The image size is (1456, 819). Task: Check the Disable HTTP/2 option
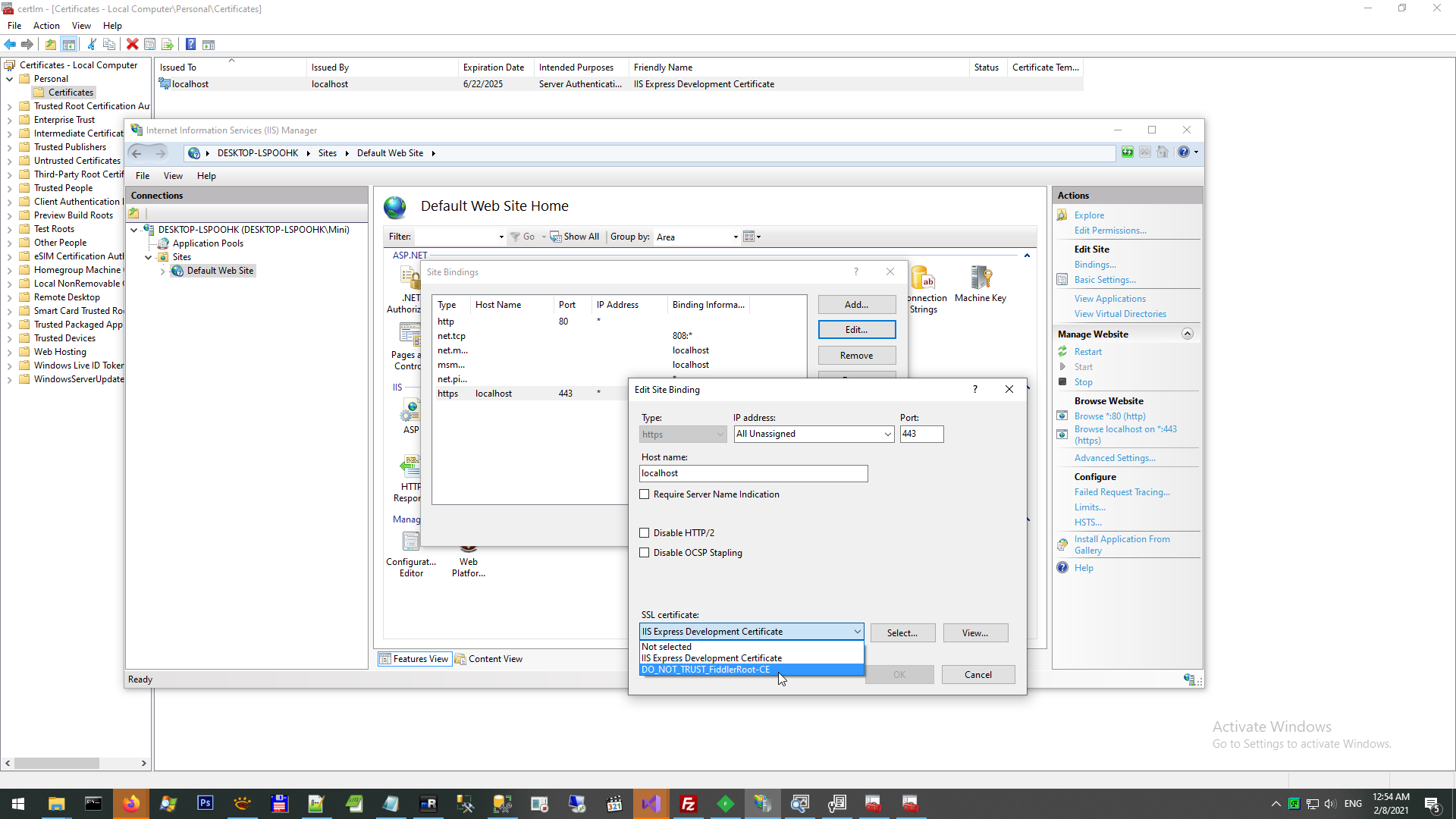(645, 533)
